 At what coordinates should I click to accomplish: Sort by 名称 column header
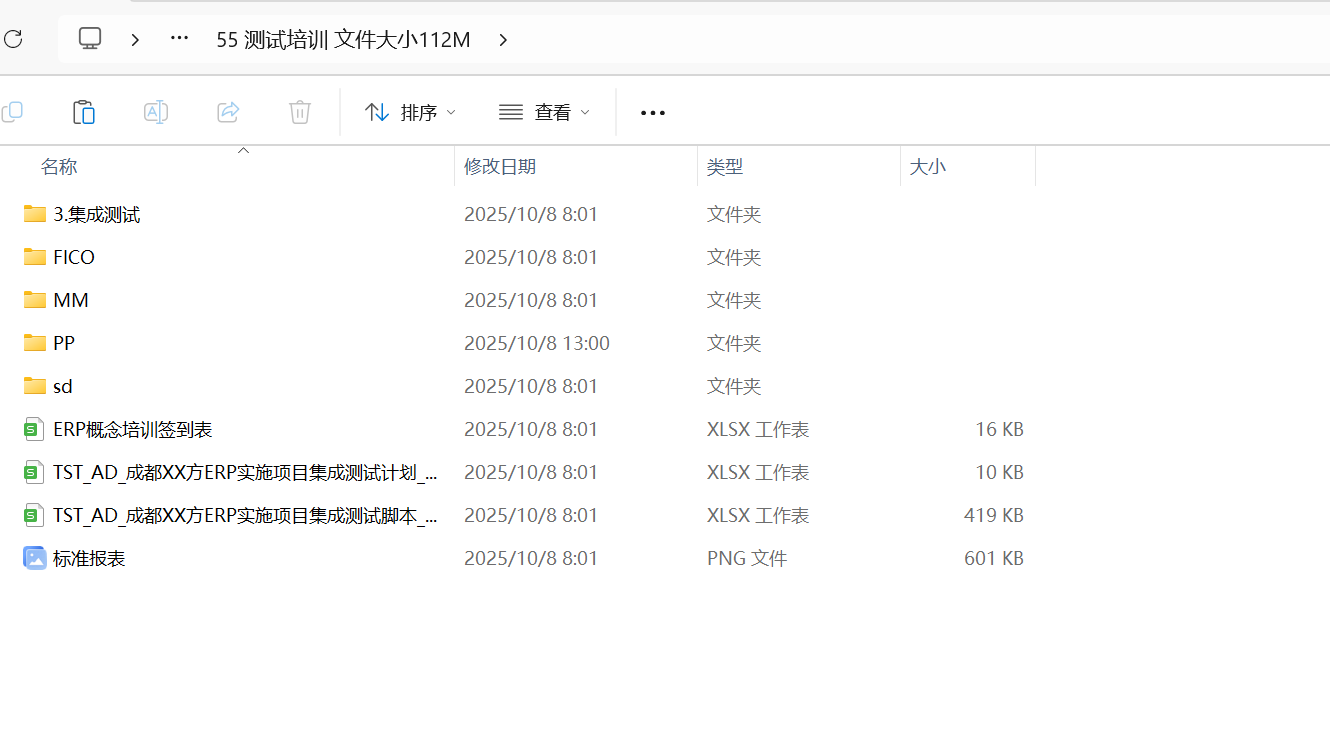click(x=59, y=167)
